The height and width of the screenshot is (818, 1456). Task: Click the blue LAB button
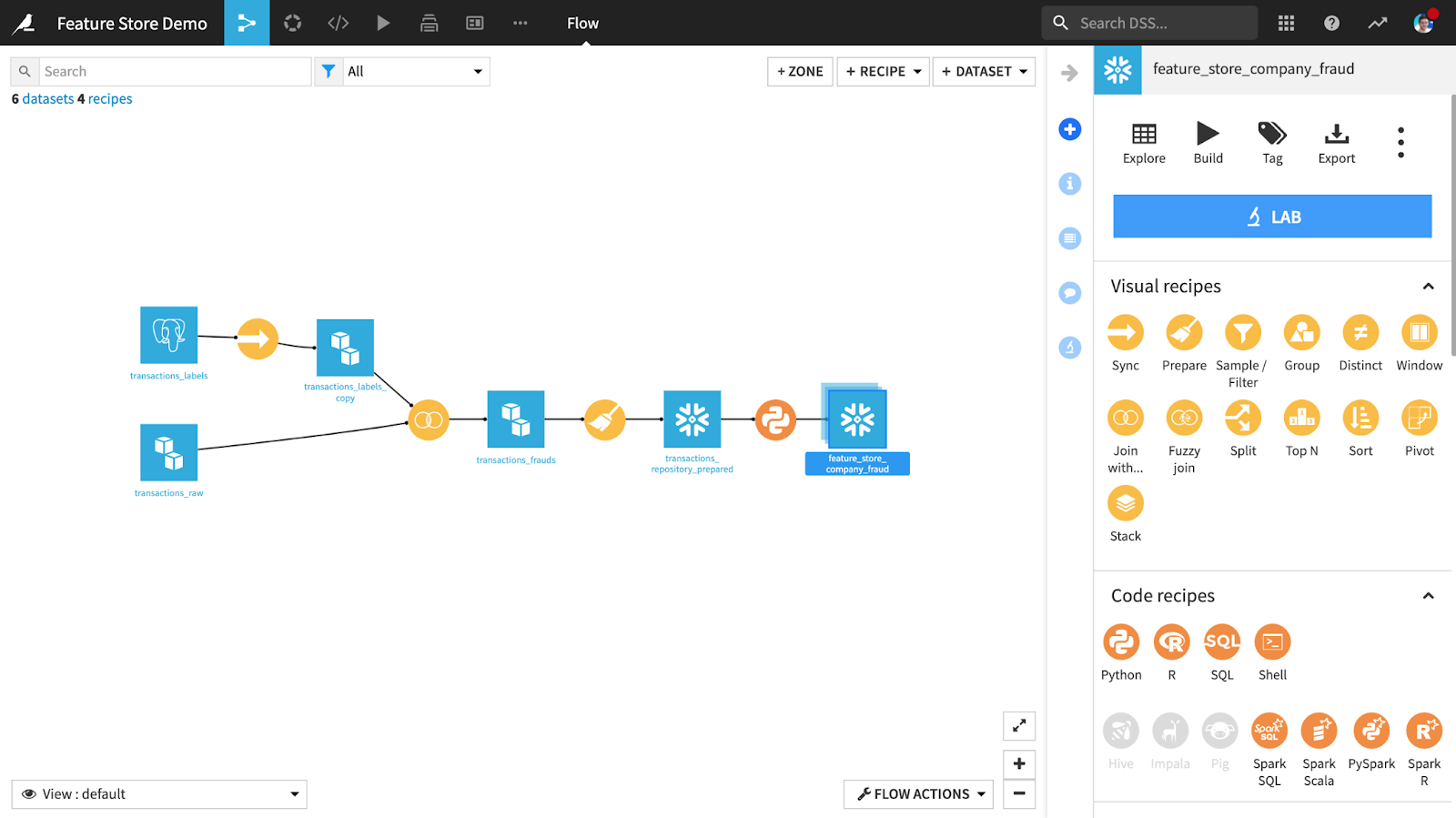click(1272, 217)
